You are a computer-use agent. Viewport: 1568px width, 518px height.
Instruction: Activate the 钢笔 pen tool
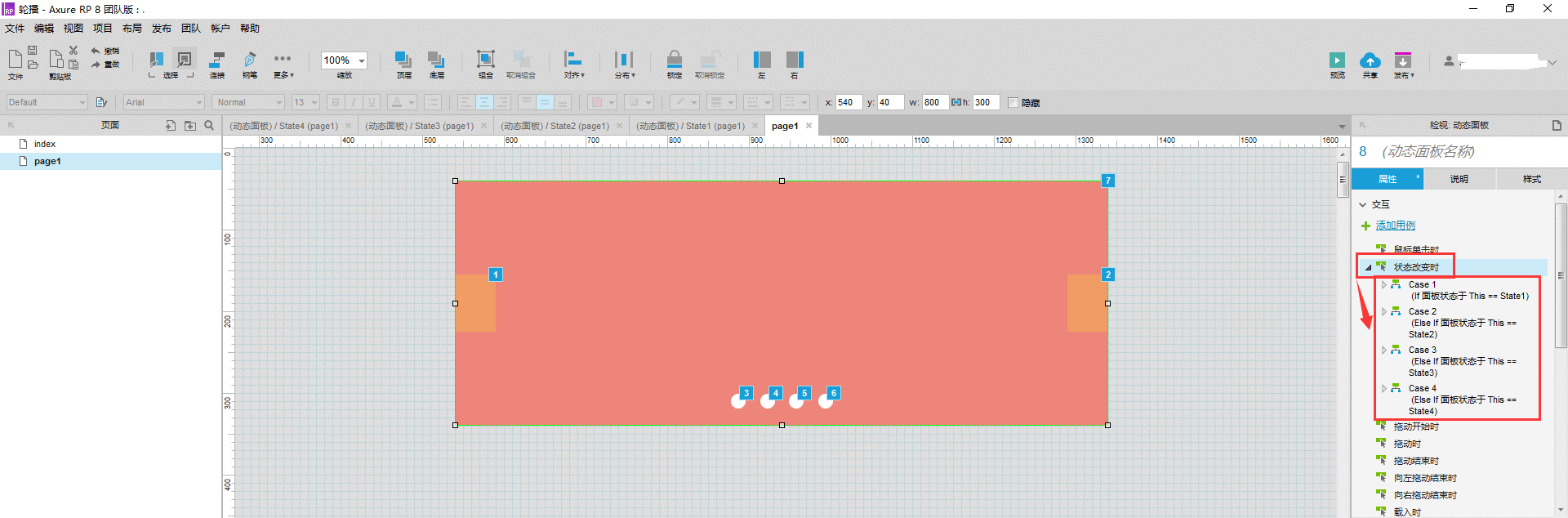tap(250, 64)
